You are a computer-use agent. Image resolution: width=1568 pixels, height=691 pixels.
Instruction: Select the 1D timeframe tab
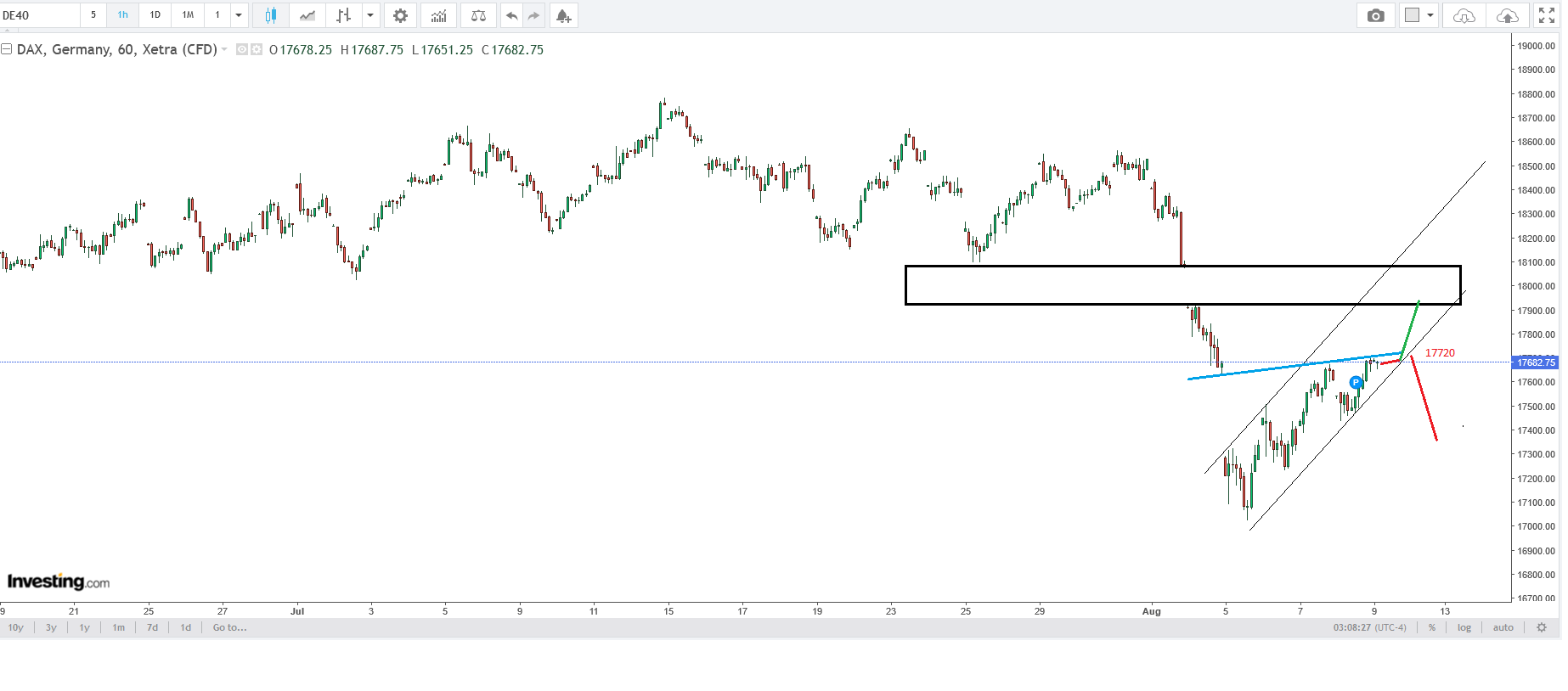(155, 15)
